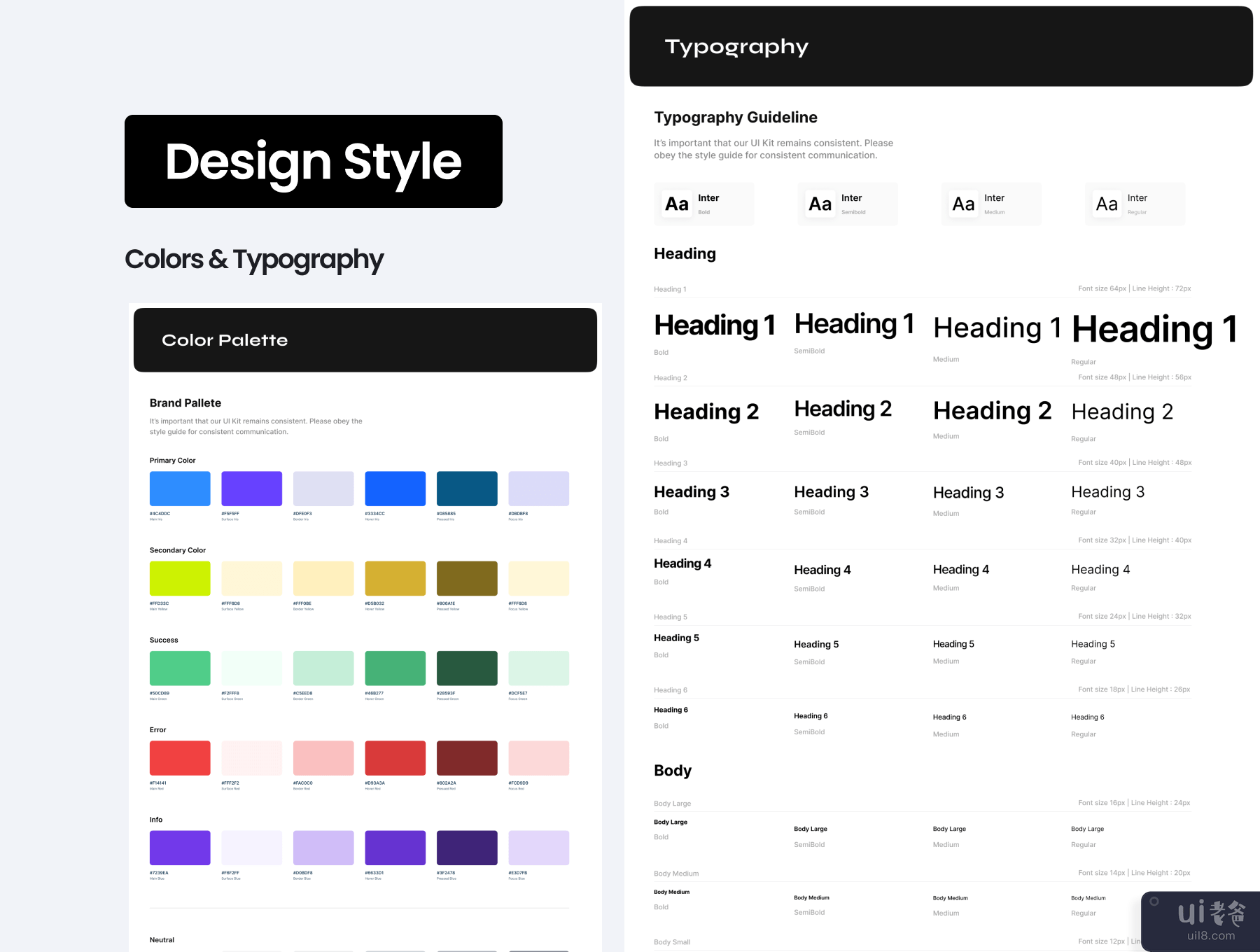Select the Main Red #F14141 error swatch

(x=180, y=758)
